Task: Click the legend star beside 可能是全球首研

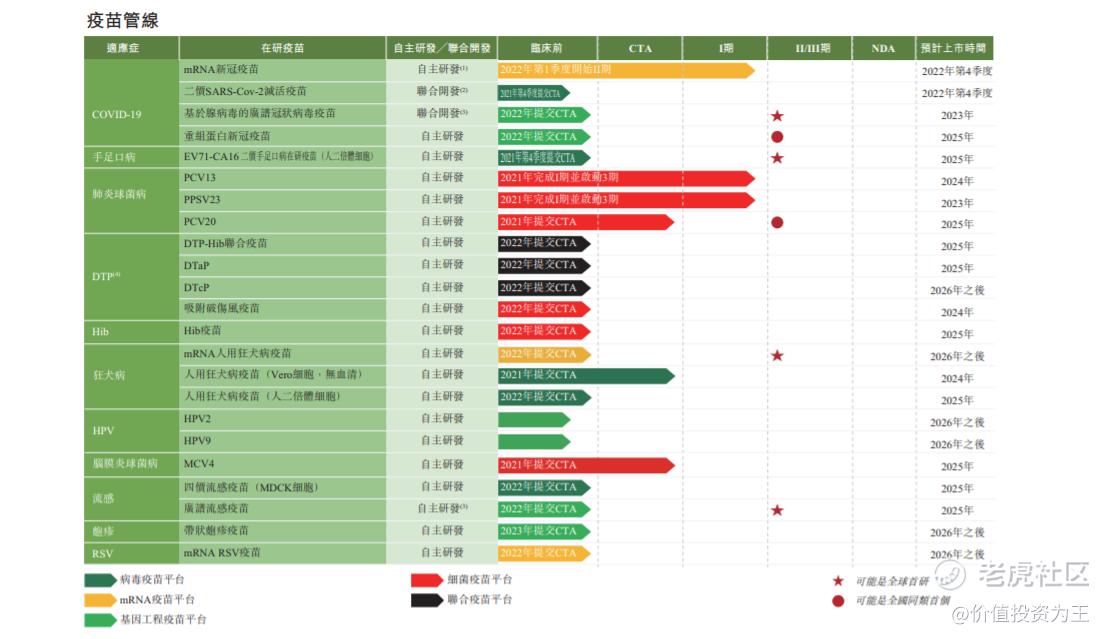Action: (838, 581)
